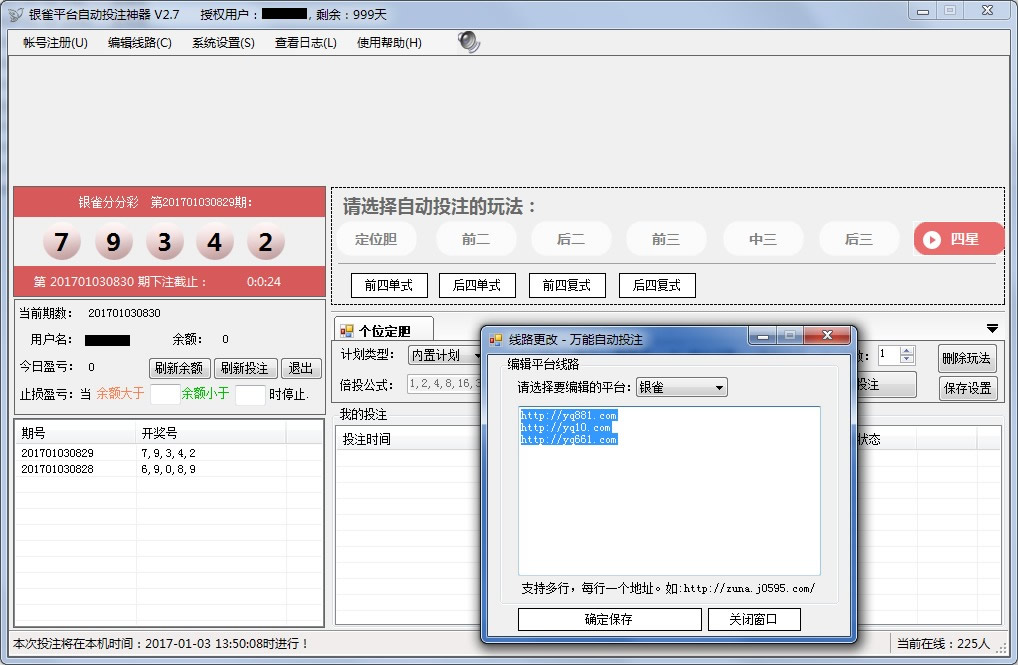Select the 后二 play type
This screenshot has width=1018, height=665.
(x=570, y=239)
